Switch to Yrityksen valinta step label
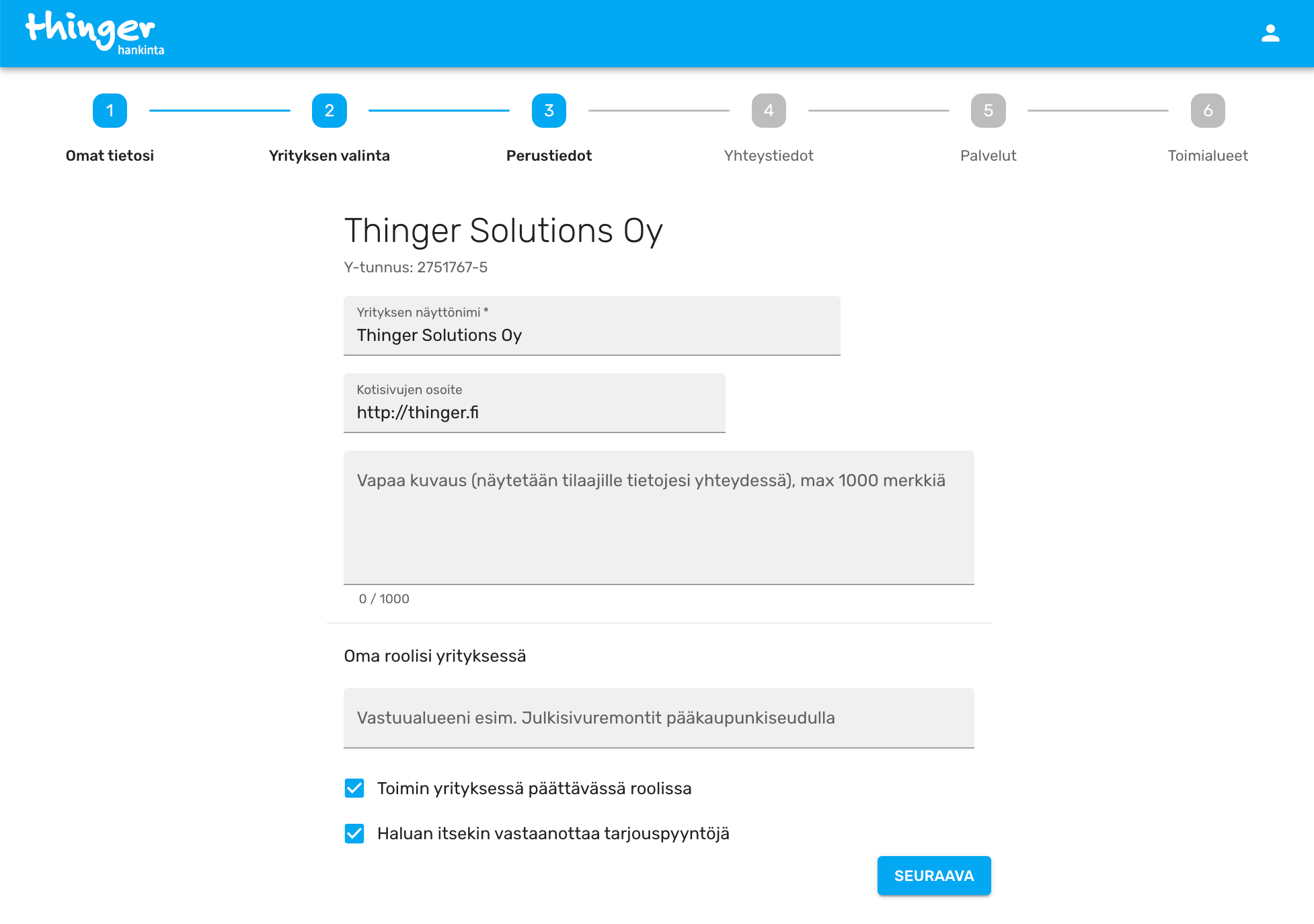Screen dimensions: 1314x924 (330, 155)
